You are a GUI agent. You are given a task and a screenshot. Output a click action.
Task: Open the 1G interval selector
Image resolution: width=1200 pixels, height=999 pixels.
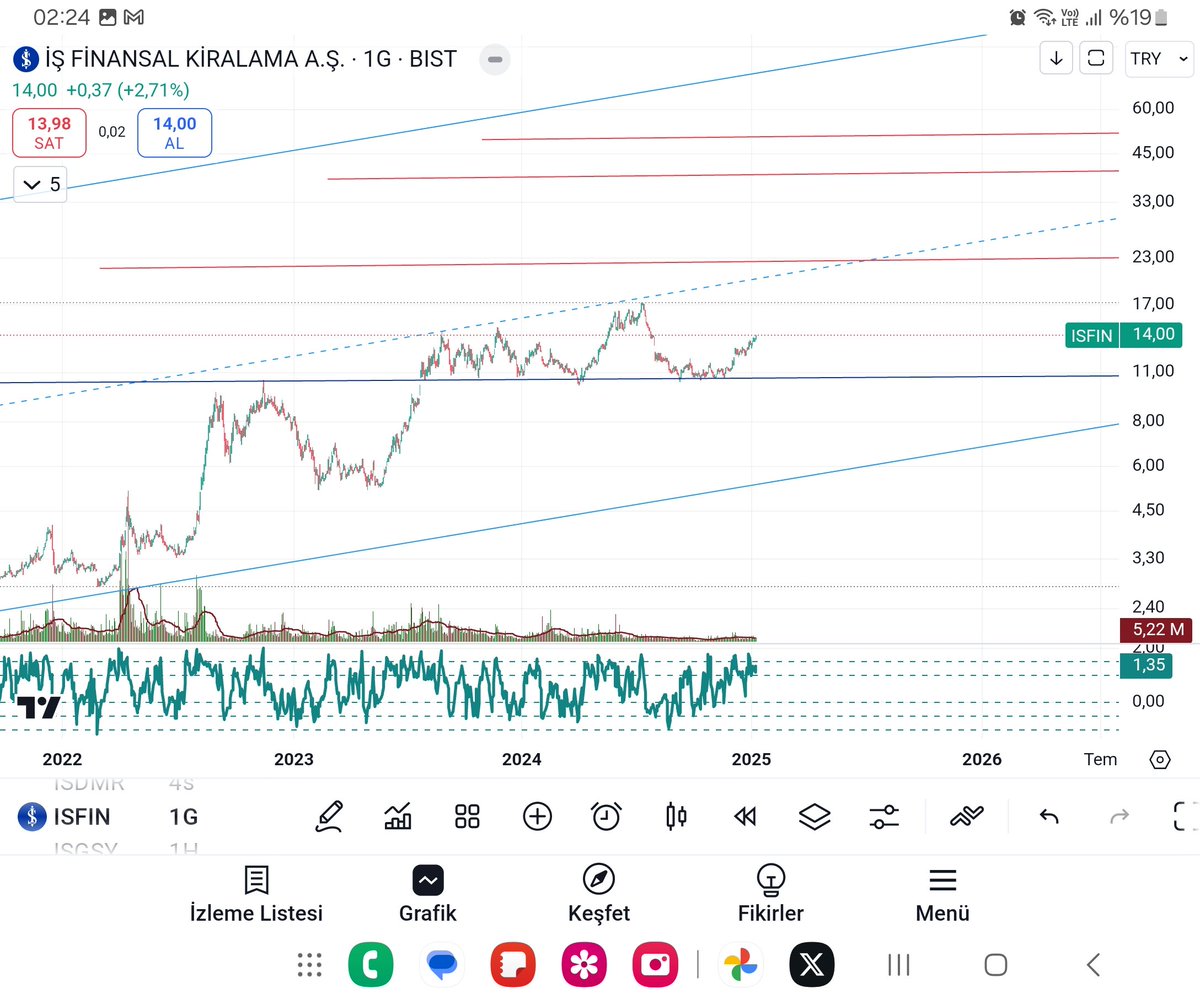pyautogui.click(x=184, y=817)
